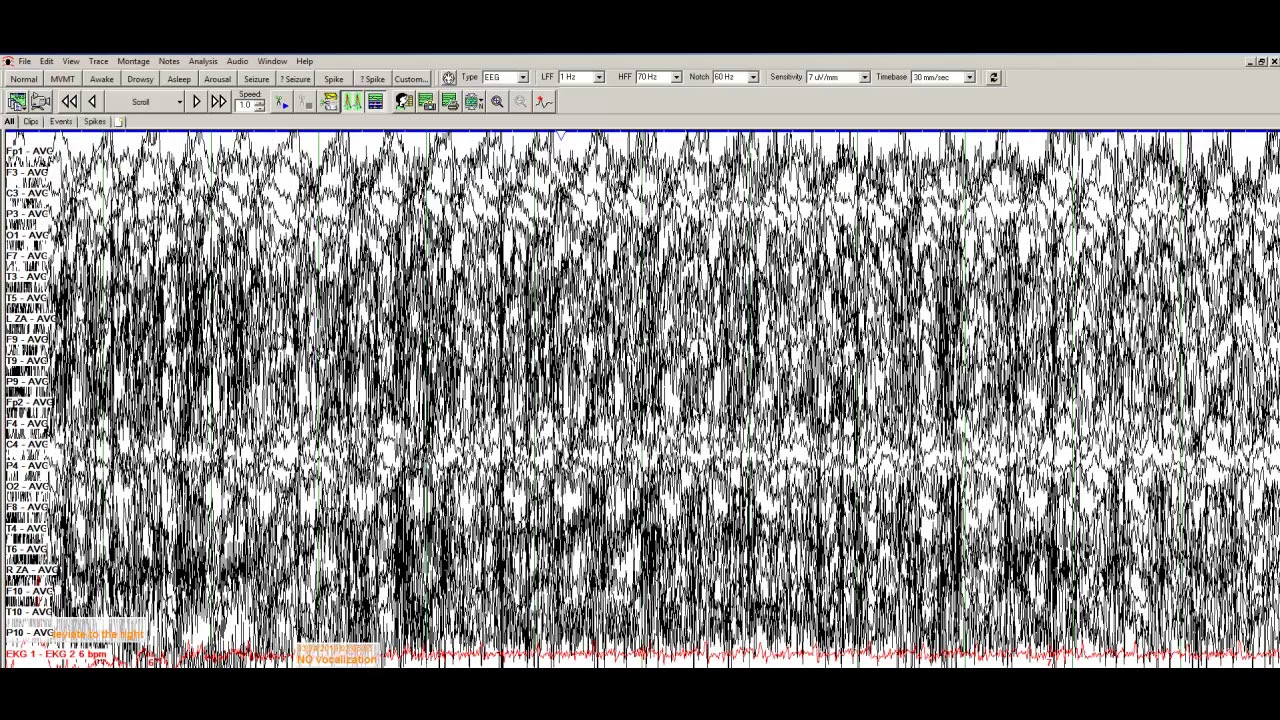Screen dimensions: 1280x720
Task: Open the Notes menu
Action: pos(169,61)
